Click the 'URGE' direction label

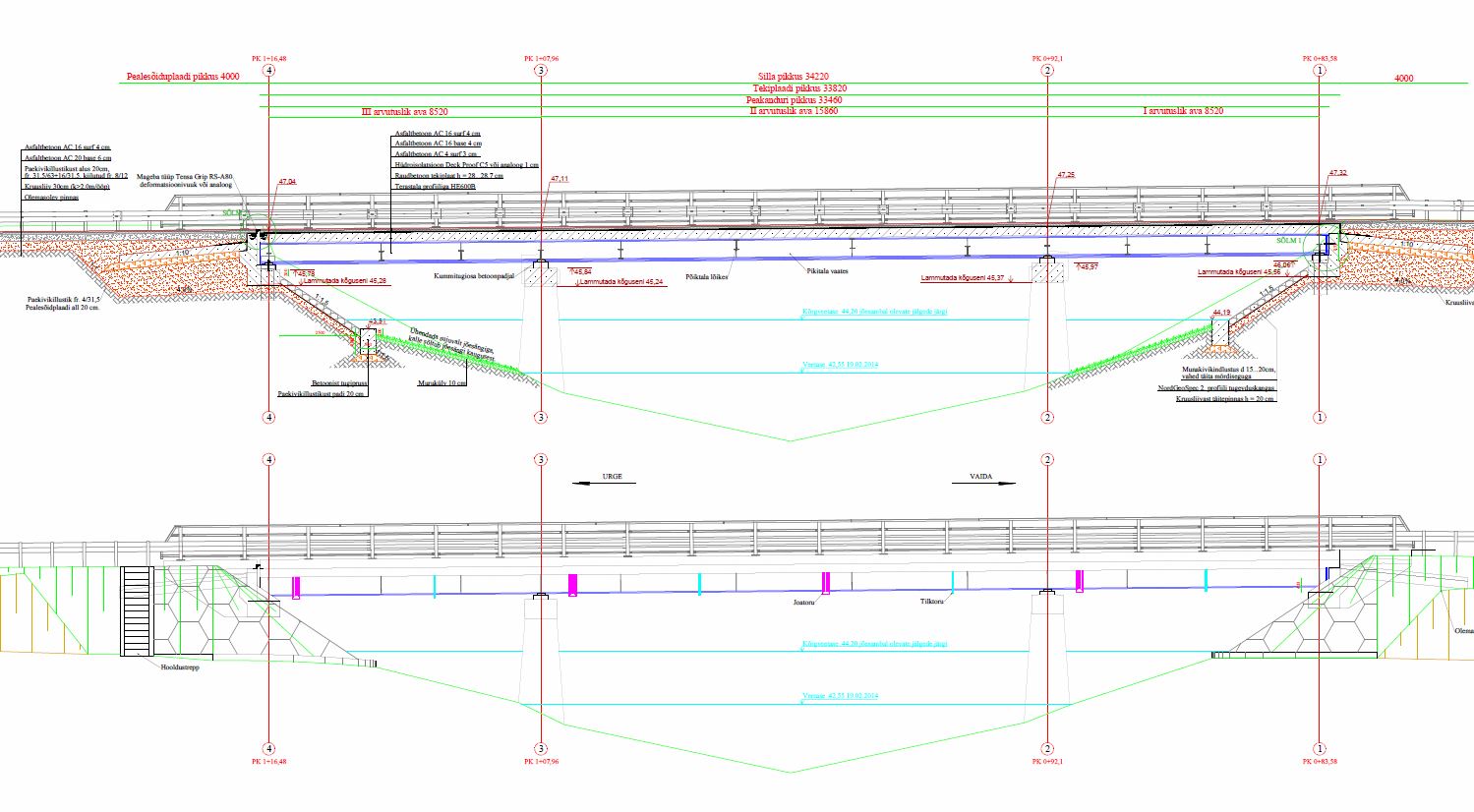612,477
